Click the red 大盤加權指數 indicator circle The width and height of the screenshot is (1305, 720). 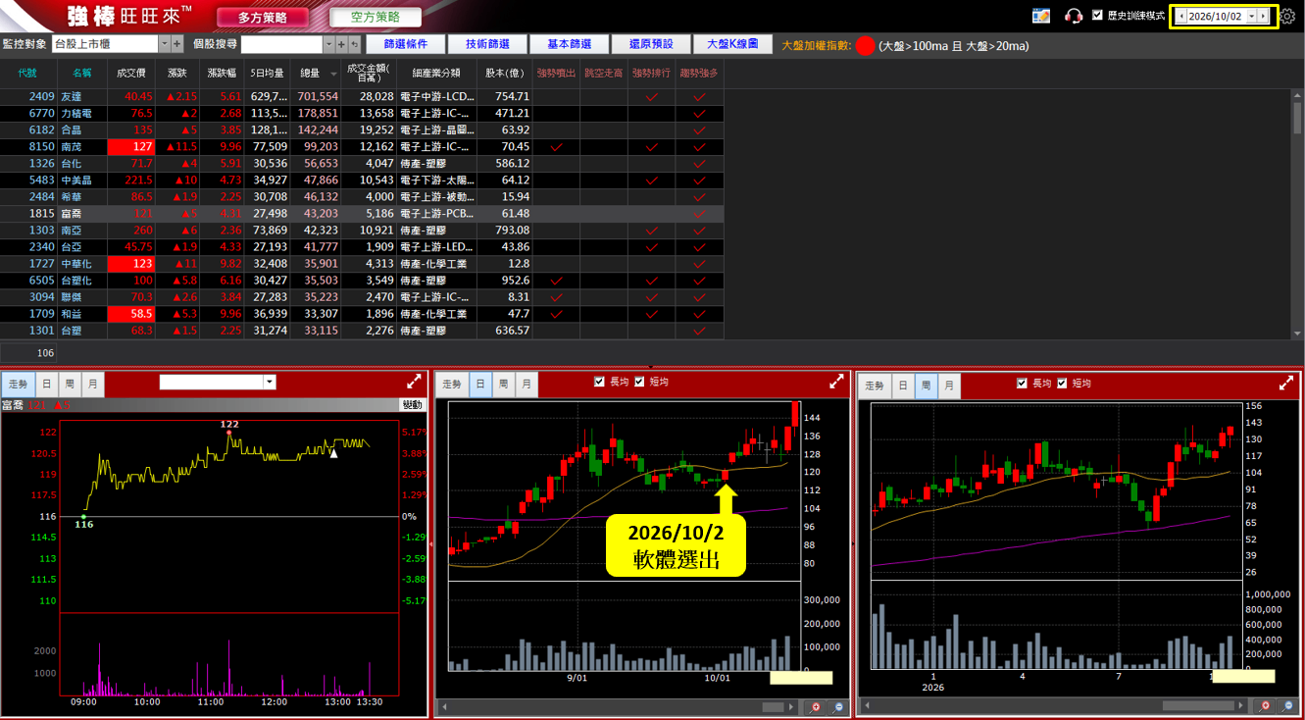[865, 46]
